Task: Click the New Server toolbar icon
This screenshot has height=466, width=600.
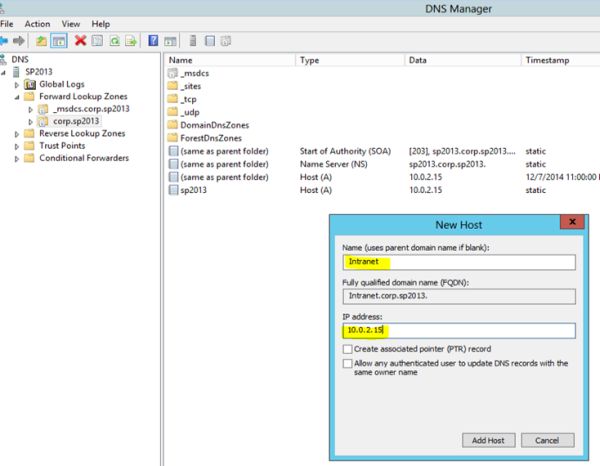Action: pyautogui.click(x=193, y=41)
